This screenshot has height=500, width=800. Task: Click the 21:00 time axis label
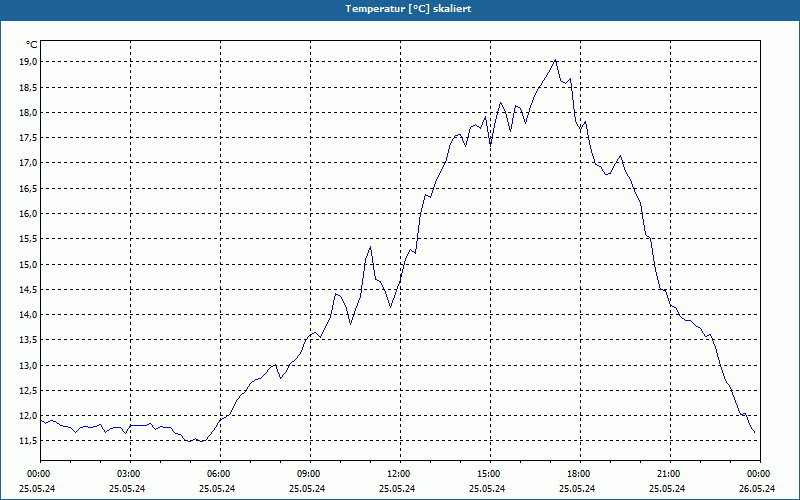click(670, 474)
